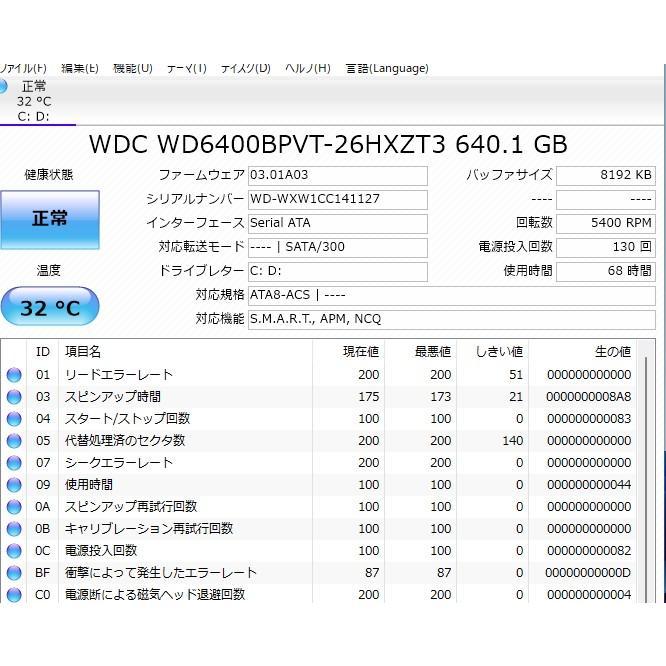This screenshot has height=666, width=666.
Task: Click raw value 000000000044
Action: click(x=589, y=485)
